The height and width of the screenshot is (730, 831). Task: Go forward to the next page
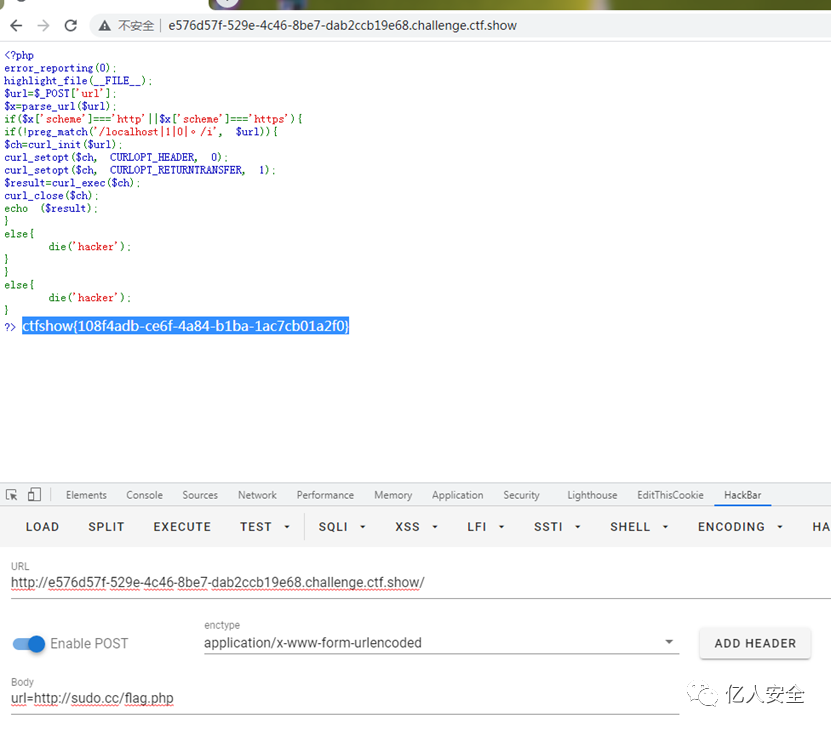pos(43,25)
